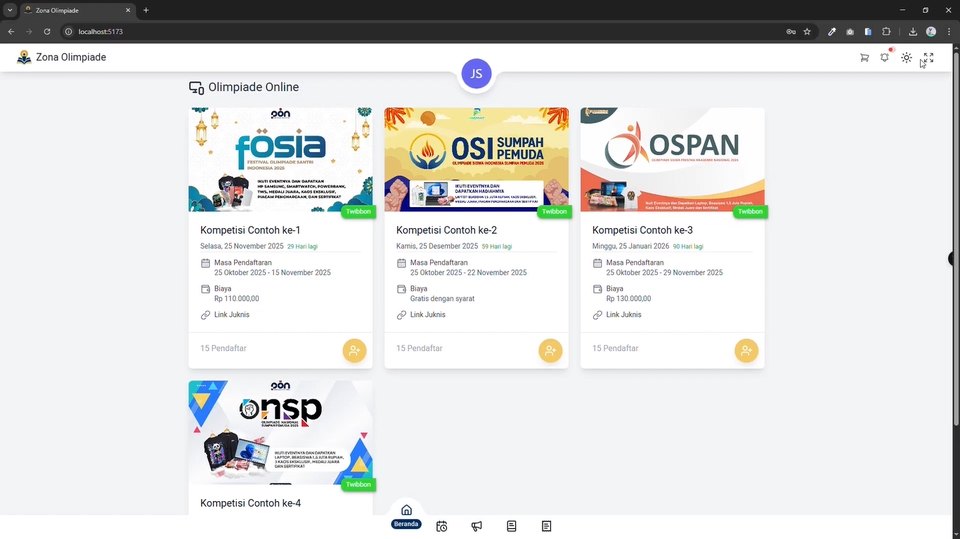Click title Kompetisi Contoh ke-1
The height and width of the screenshot is (539, 960).
coord(250,230)
